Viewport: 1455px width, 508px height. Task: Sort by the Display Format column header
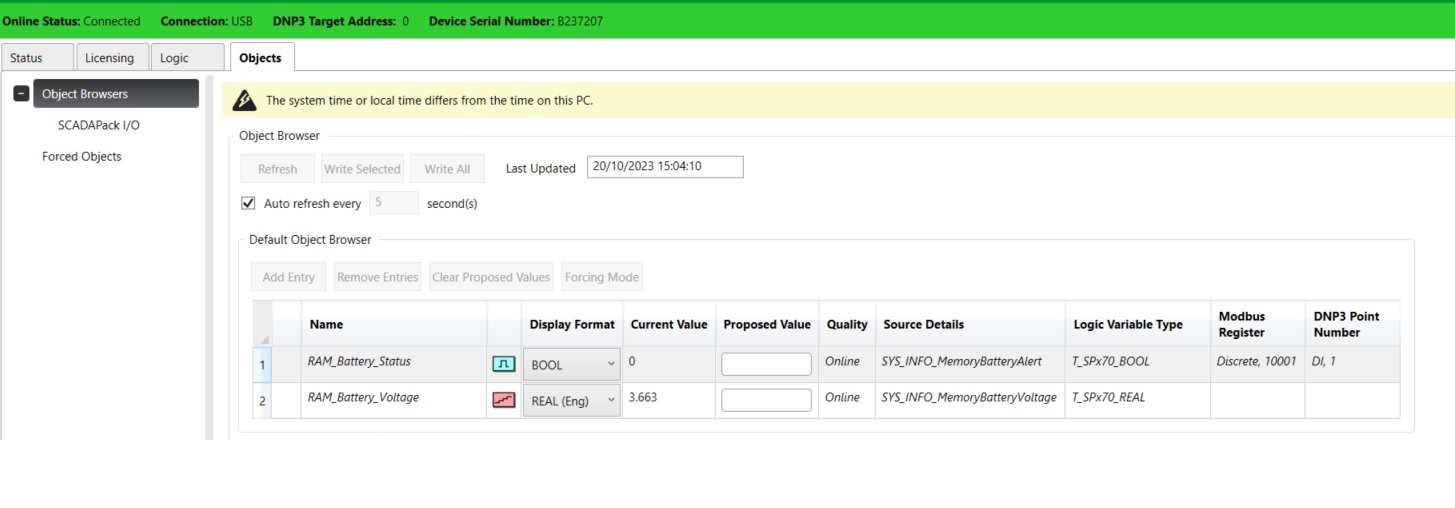coord(572,324)
